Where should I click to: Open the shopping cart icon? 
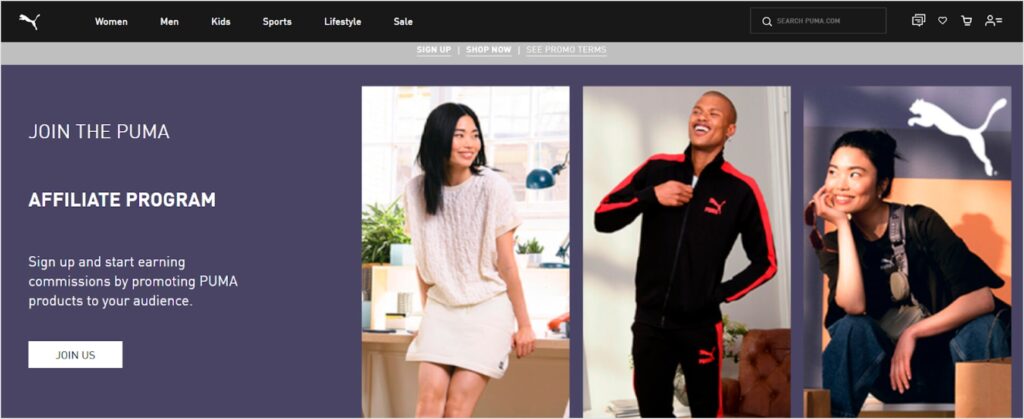click(967, 21)
